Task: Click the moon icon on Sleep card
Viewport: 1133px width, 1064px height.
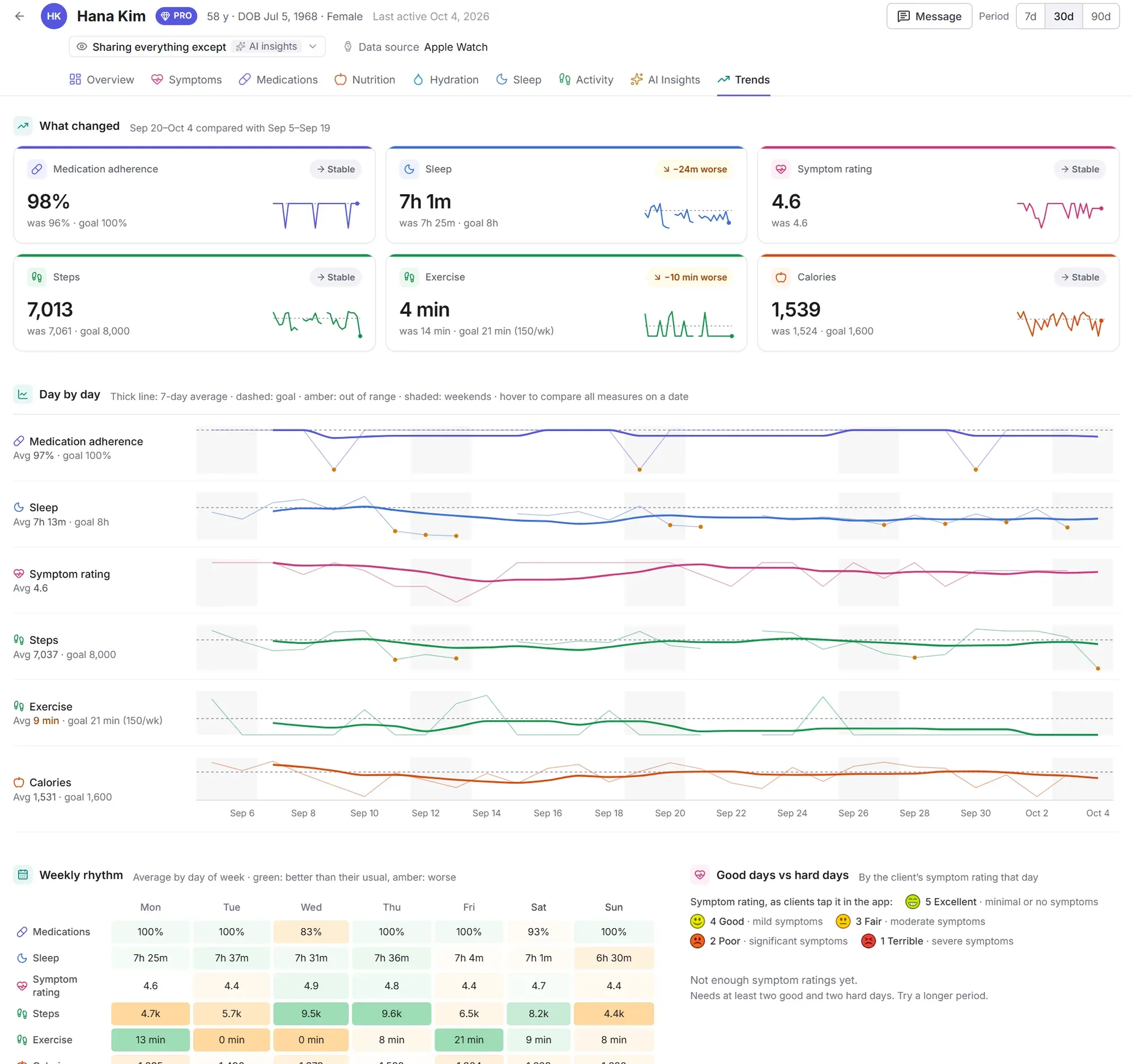Action: [409, 169]
